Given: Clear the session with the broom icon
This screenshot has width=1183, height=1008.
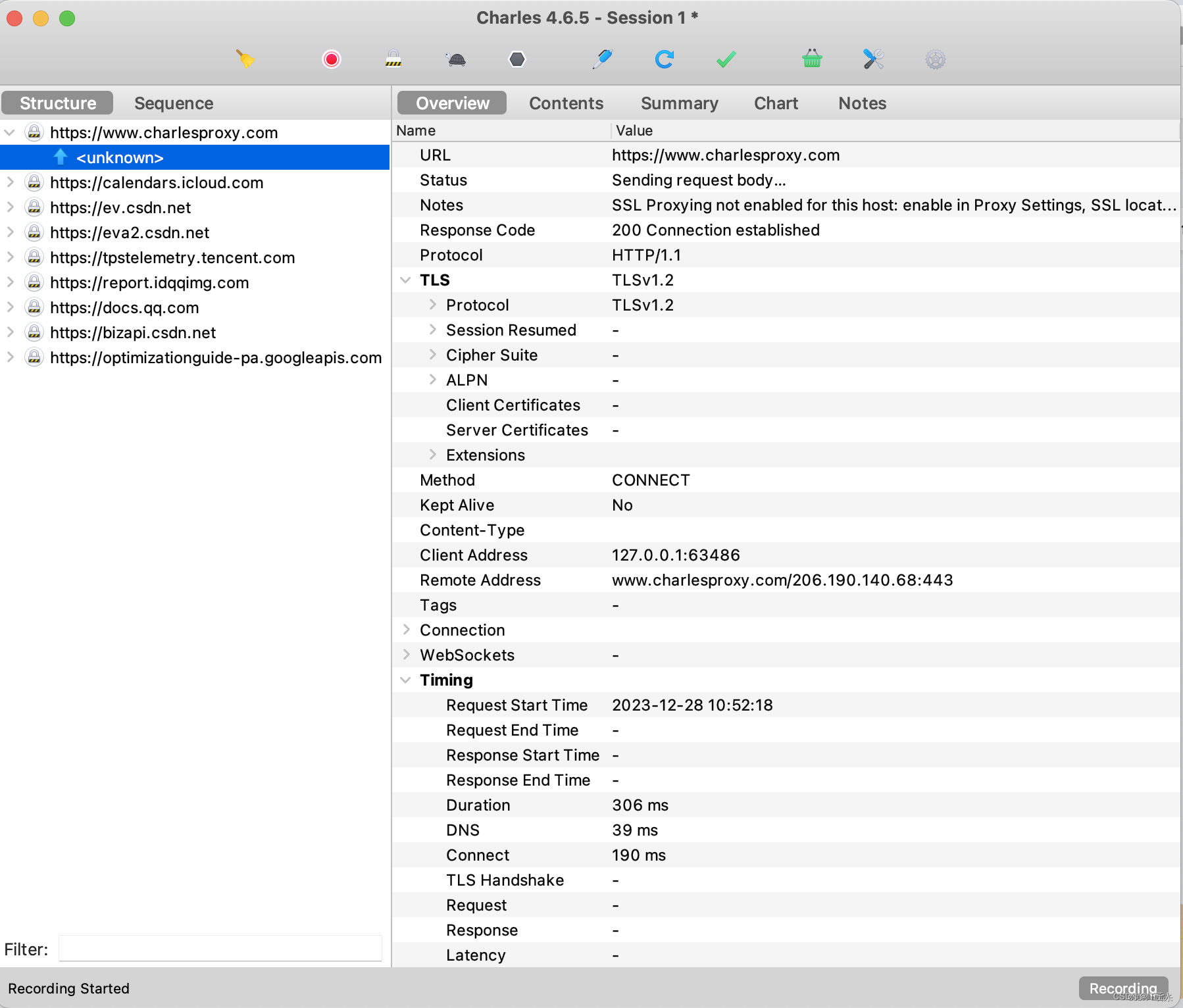Looking at the screenshot, I should click(245, 59).
